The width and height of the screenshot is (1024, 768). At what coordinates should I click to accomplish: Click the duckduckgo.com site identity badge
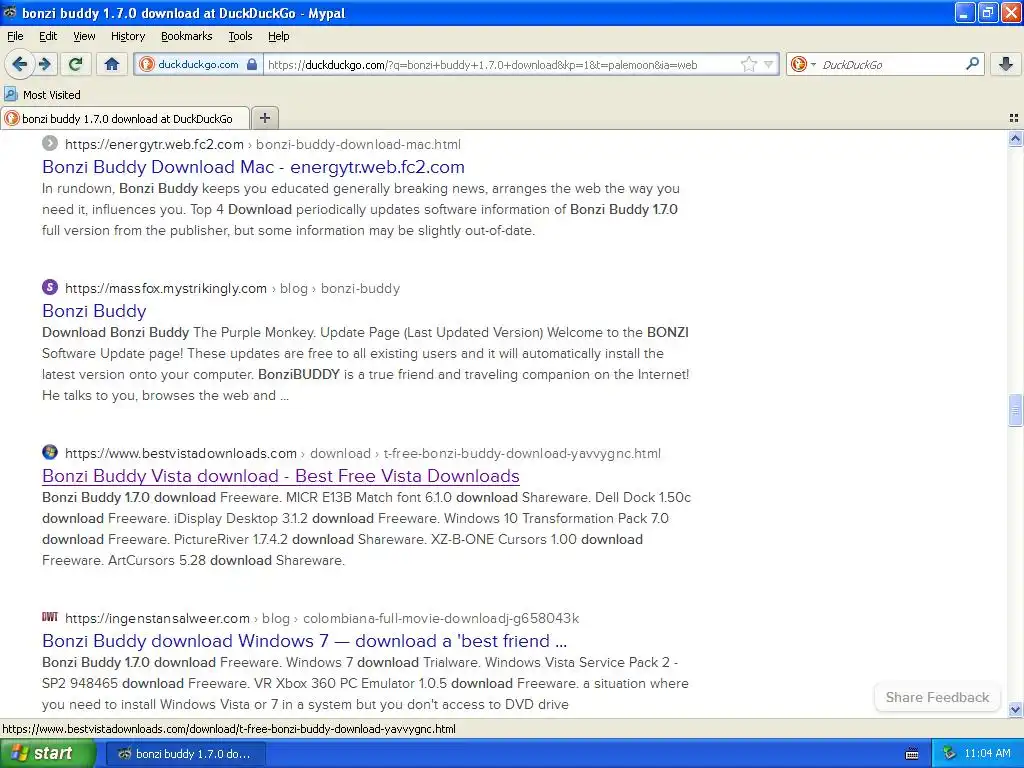pyautogui.click(x=198, y=64)
